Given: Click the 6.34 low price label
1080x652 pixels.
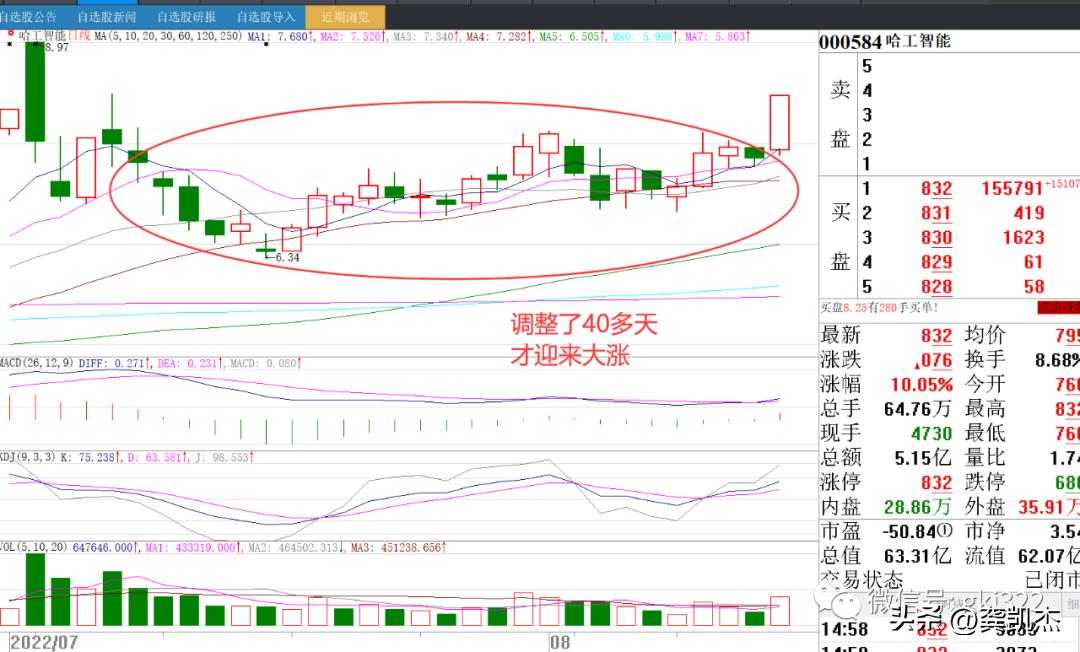Looking at the screenshot, I should (x=287, y=257).
